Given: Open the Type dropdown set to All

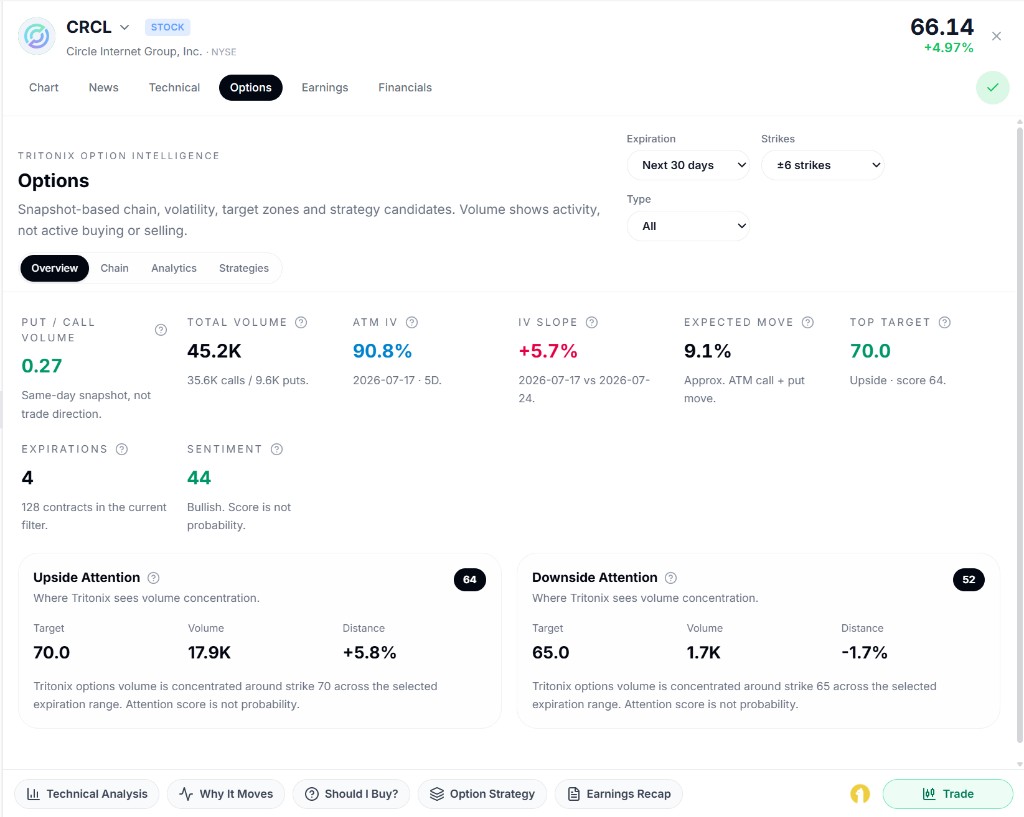Looking at the screenshot, I should point(688,226).
